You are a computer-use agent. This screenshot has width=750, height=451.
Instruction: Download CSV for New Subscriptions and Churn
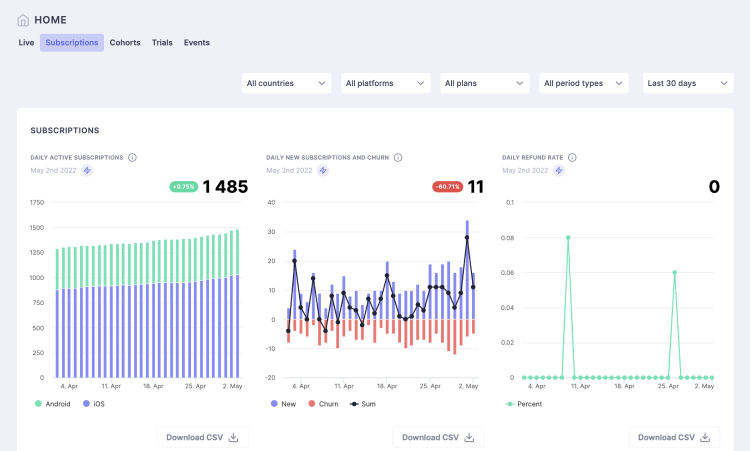click(438, 437)
